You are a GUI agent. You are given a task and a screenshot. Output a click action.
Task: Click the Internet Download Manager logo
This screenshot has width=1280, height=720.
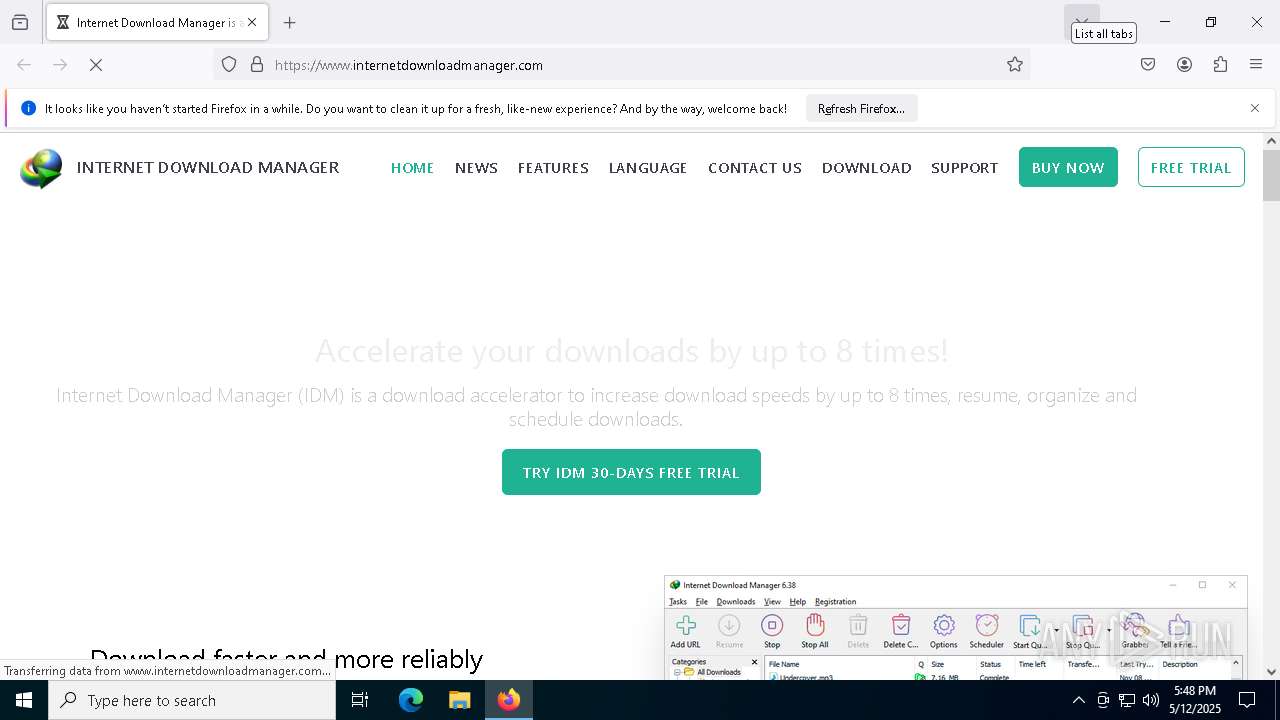pyautogui.click(x=41, y=168)
